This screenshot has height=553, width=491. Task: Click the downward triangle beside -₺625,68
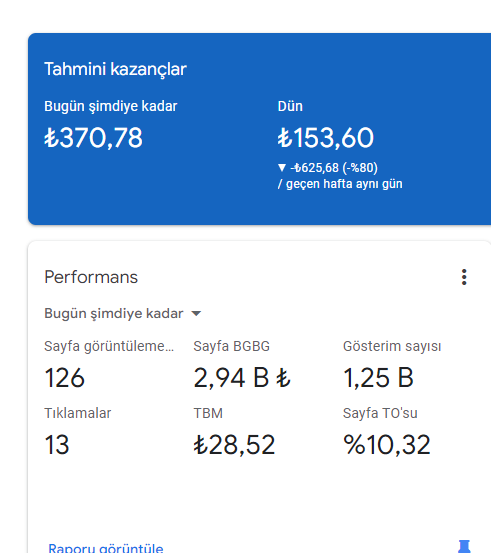pyautogui.click(x=282, y=168)
